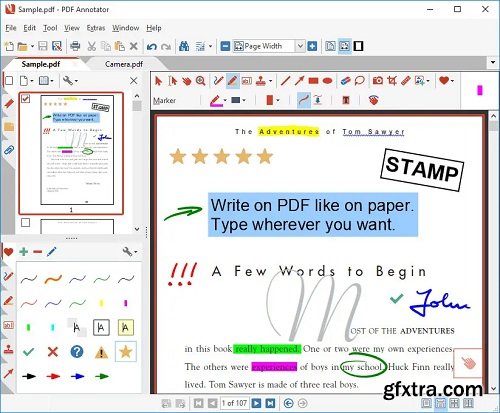
Task: Pick the yellow marker favorite swatch
Action: 101,303
